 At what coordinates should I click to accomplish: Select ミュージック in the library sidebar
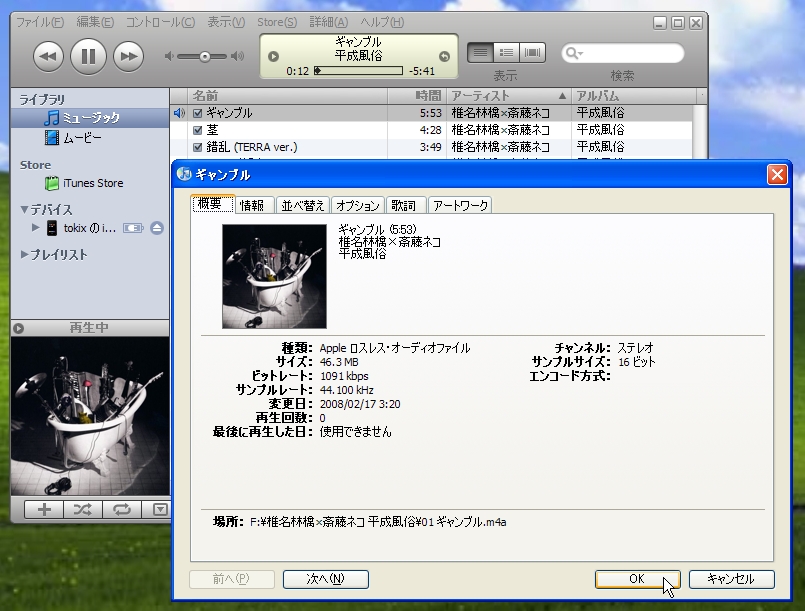(x=90, y=118)
